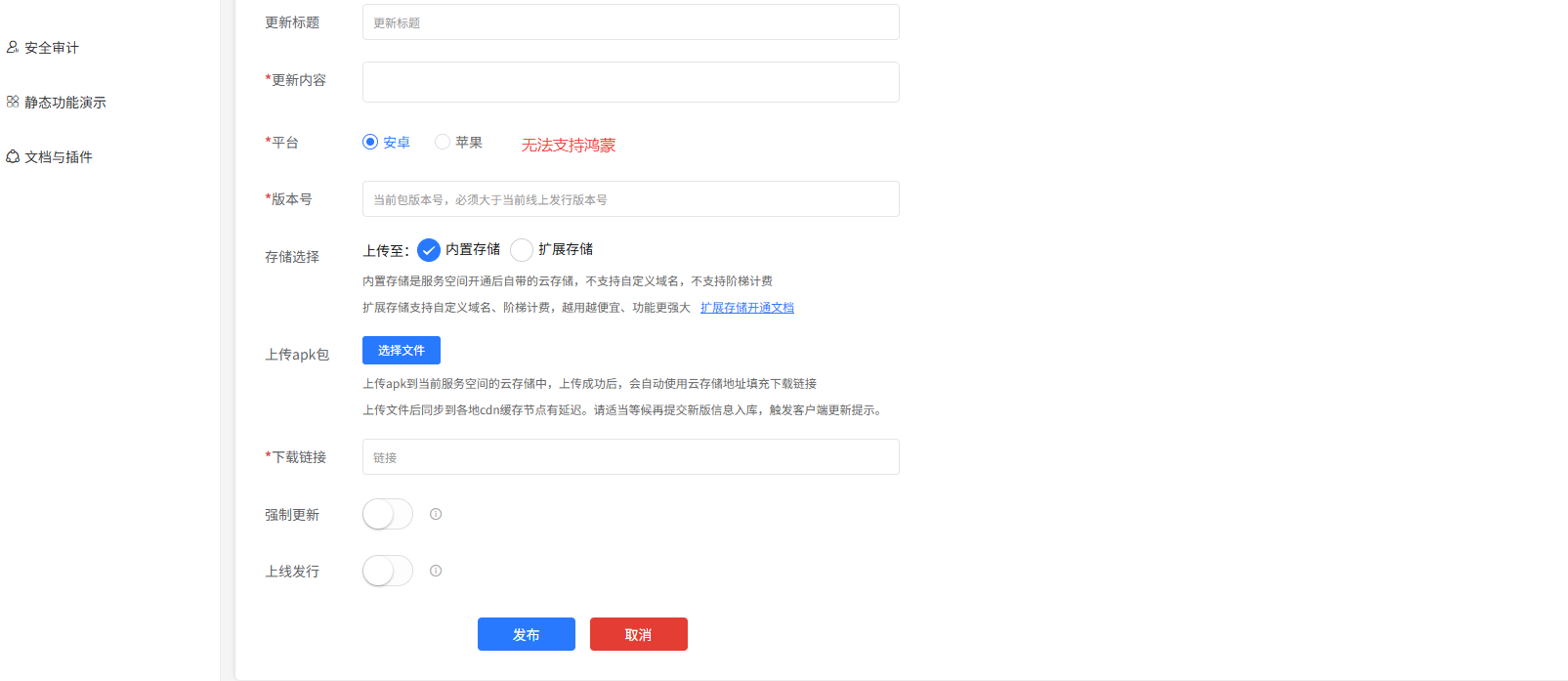Click into the 版本号 input field
Viewport: 1568px width, 681px height.
[630, 199]
